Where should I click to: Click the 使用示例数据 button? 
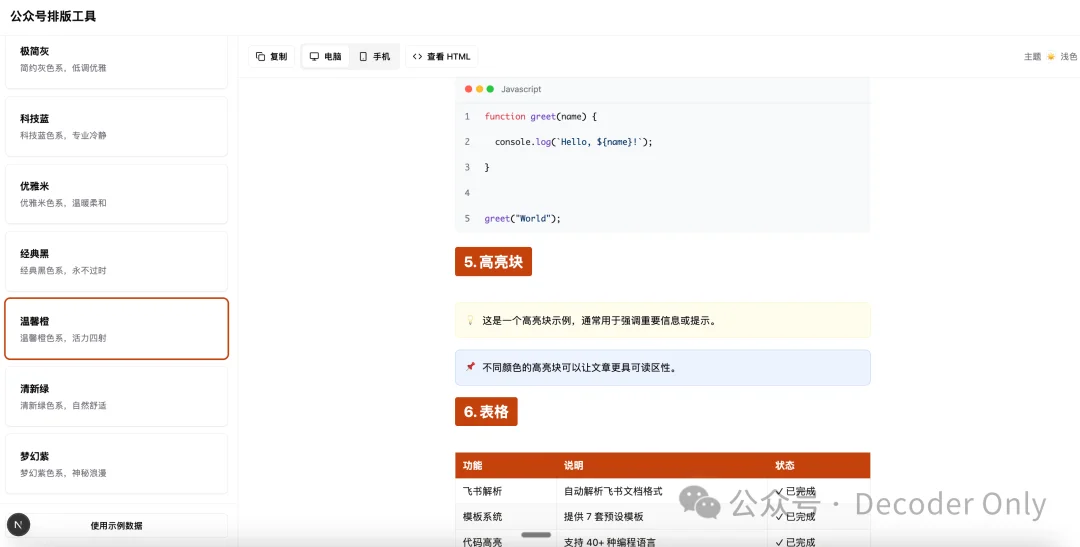[116, 525]
